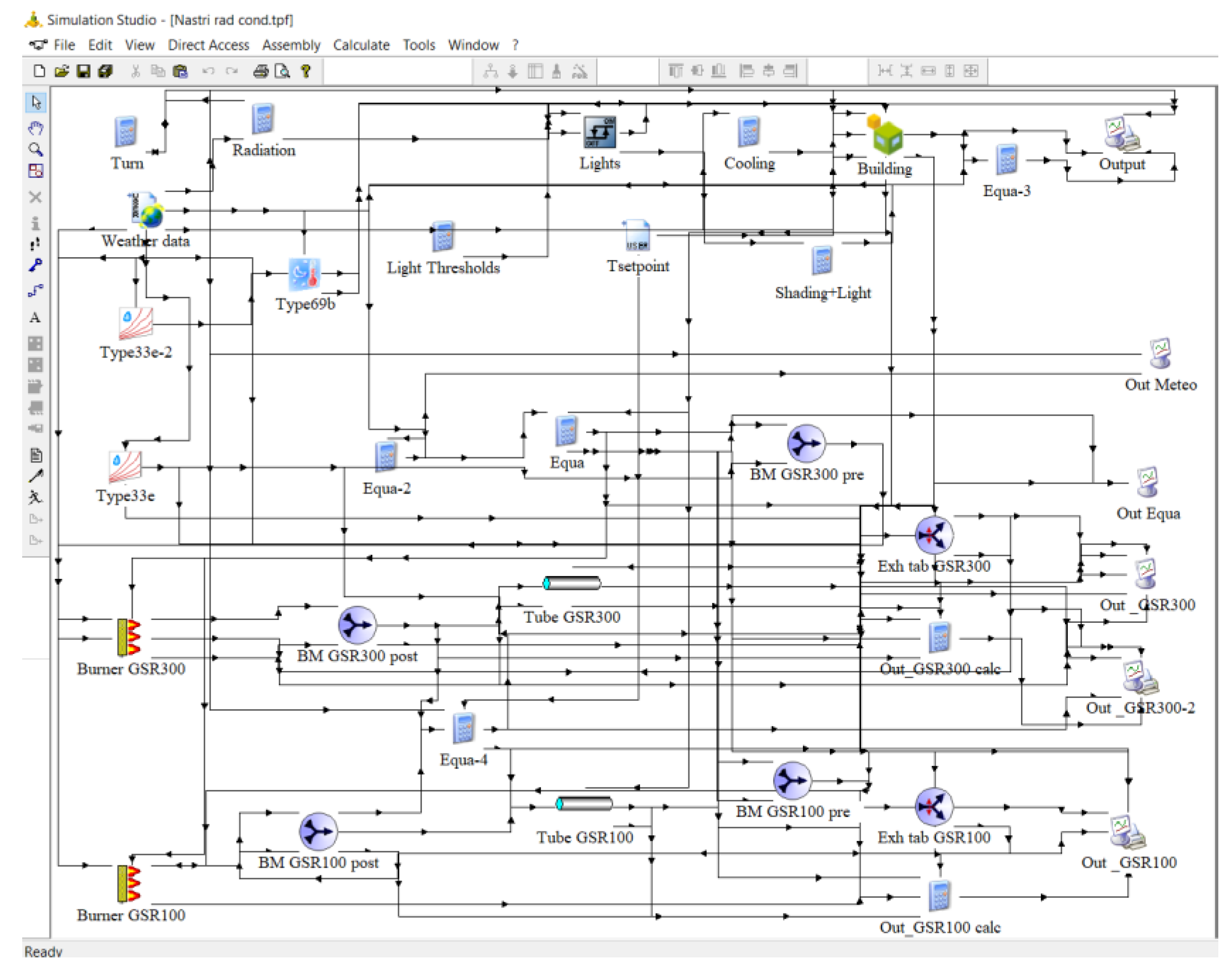The height and width of the screenshot is (972, 1232).
Task: Save the project with floppy icon
Action: pyautogui.click(x=84, y=71)
